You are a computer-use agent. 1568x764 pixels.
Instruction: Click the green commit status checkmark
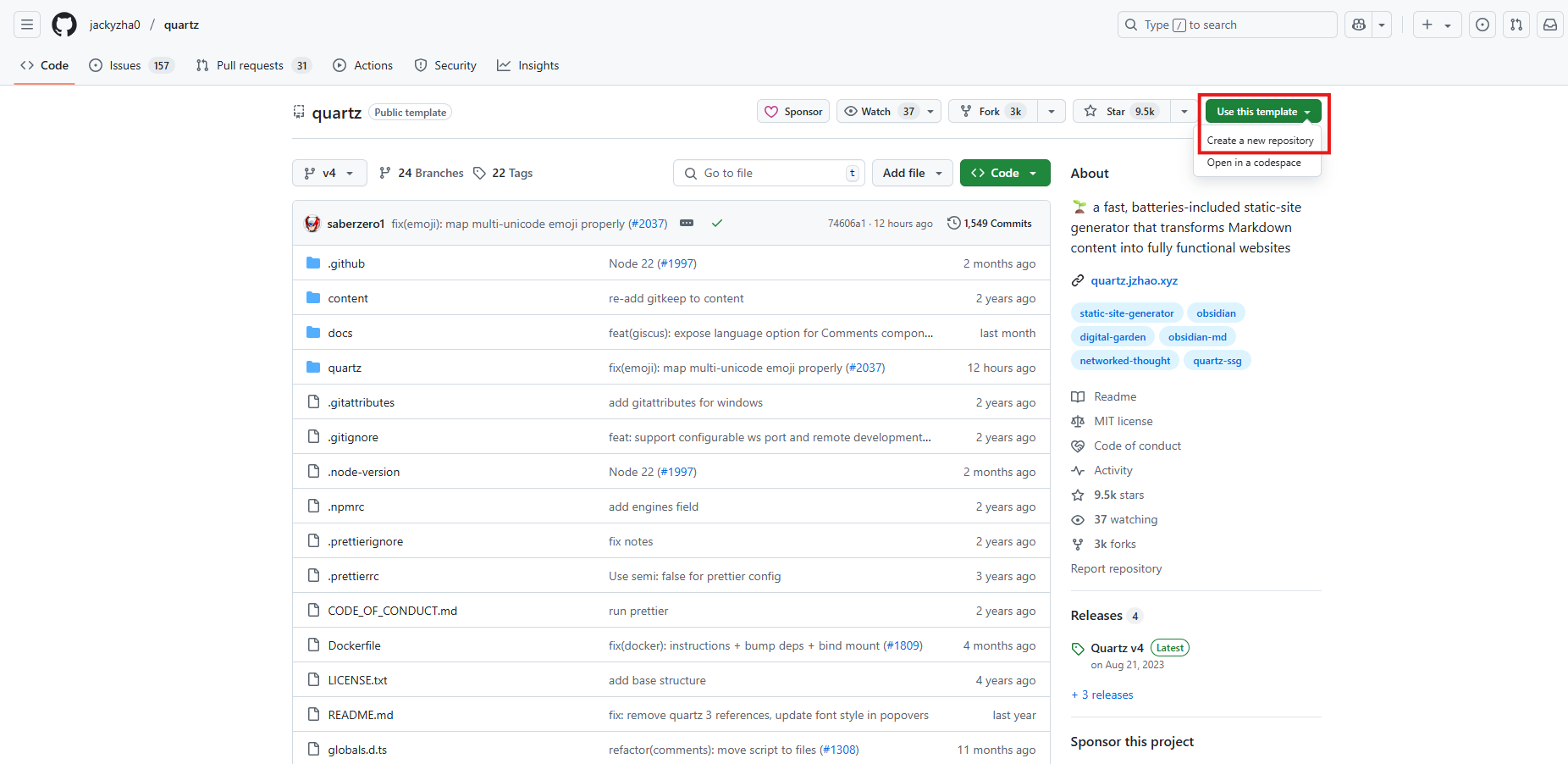[717, 224]
